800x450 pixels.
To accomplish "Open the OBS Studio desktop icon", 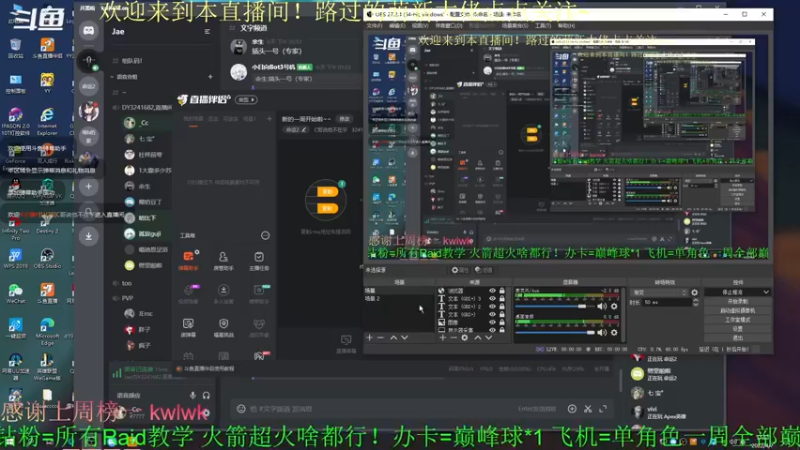I will tap(47, 259).
